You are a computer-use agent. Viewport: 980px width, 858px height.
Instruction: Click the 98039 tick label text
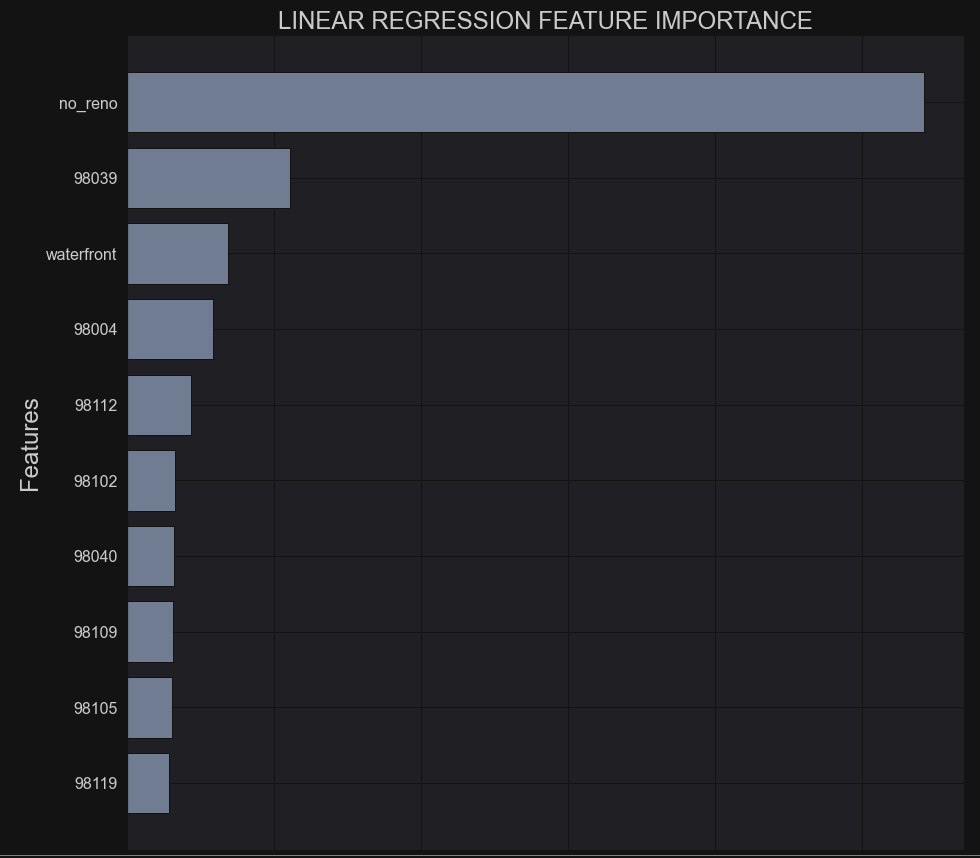[95, 179]
